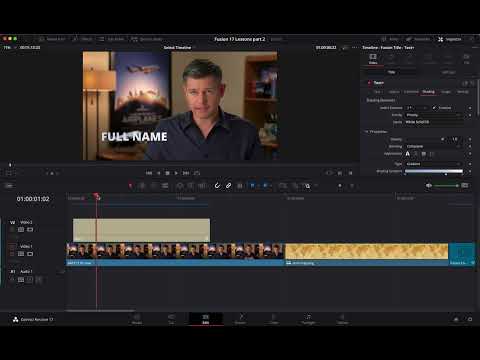480x360 pixels.
Task: Select the gold textured clip on Video 1
Action: pos(366,254)
